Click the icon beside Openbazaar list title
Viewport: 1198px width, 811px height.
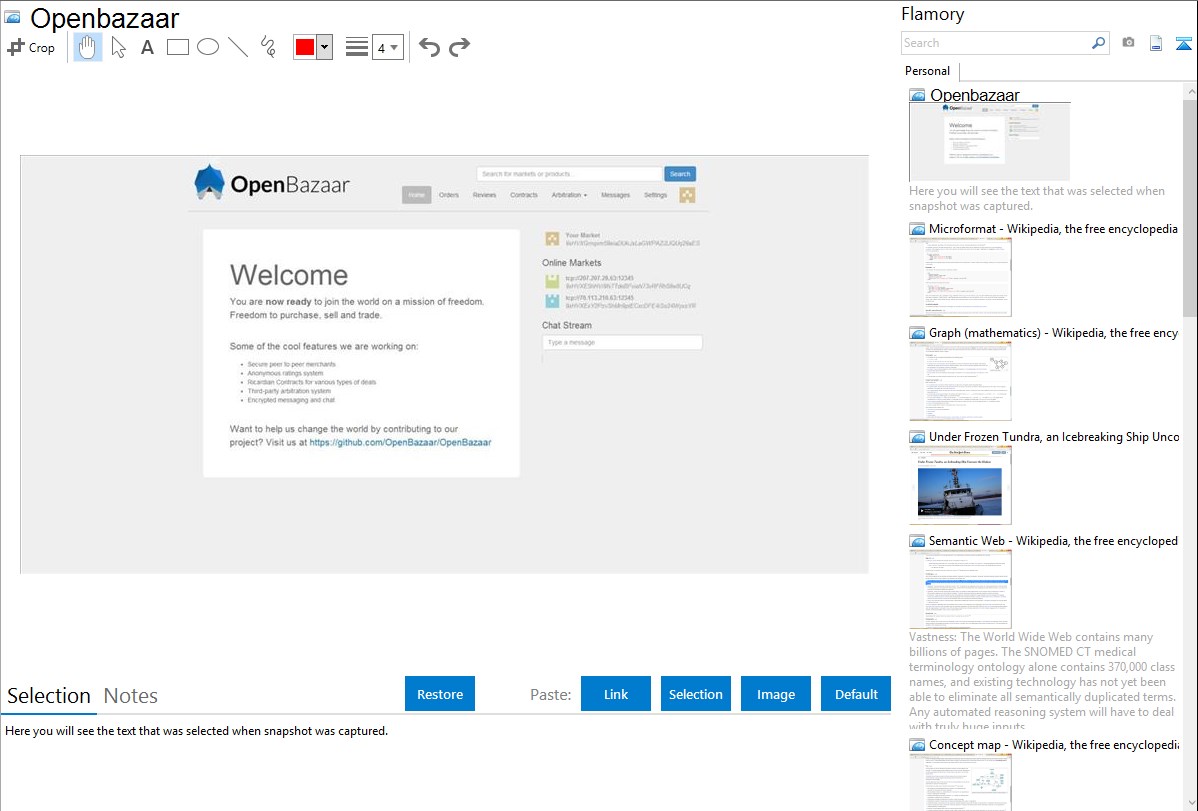pyautogui.click(x=917, y=96)
